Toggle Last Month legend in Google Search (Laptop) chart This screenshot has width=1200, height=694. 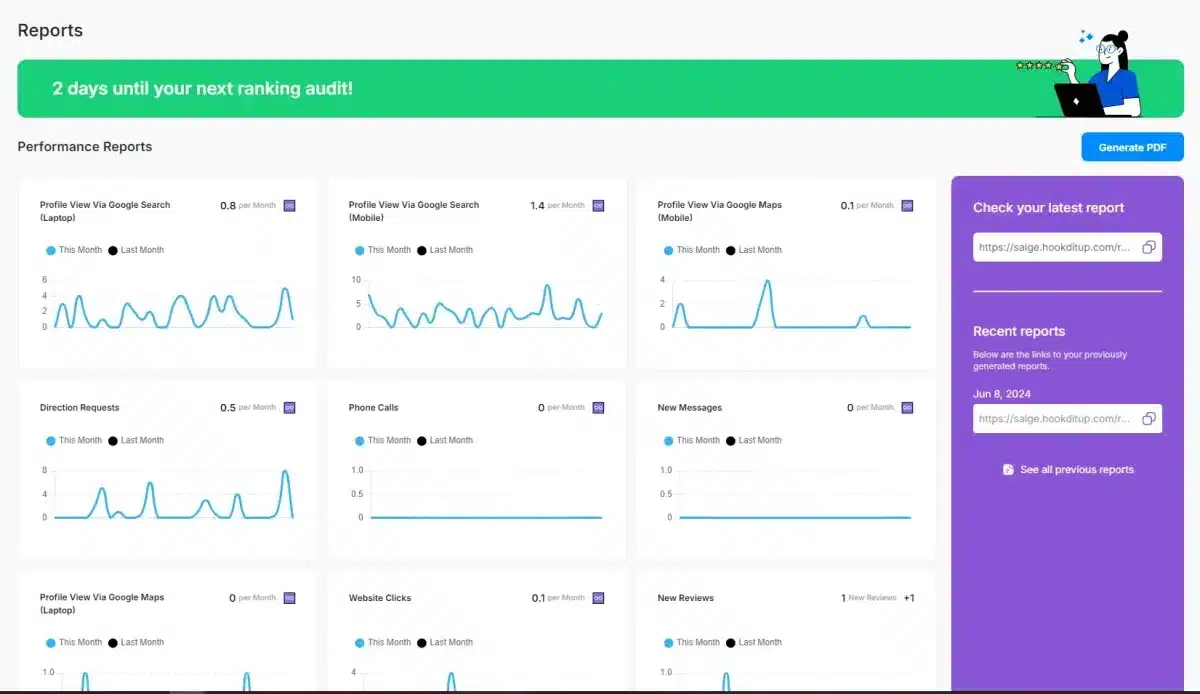pyautogui.click(x=136, y=250)
